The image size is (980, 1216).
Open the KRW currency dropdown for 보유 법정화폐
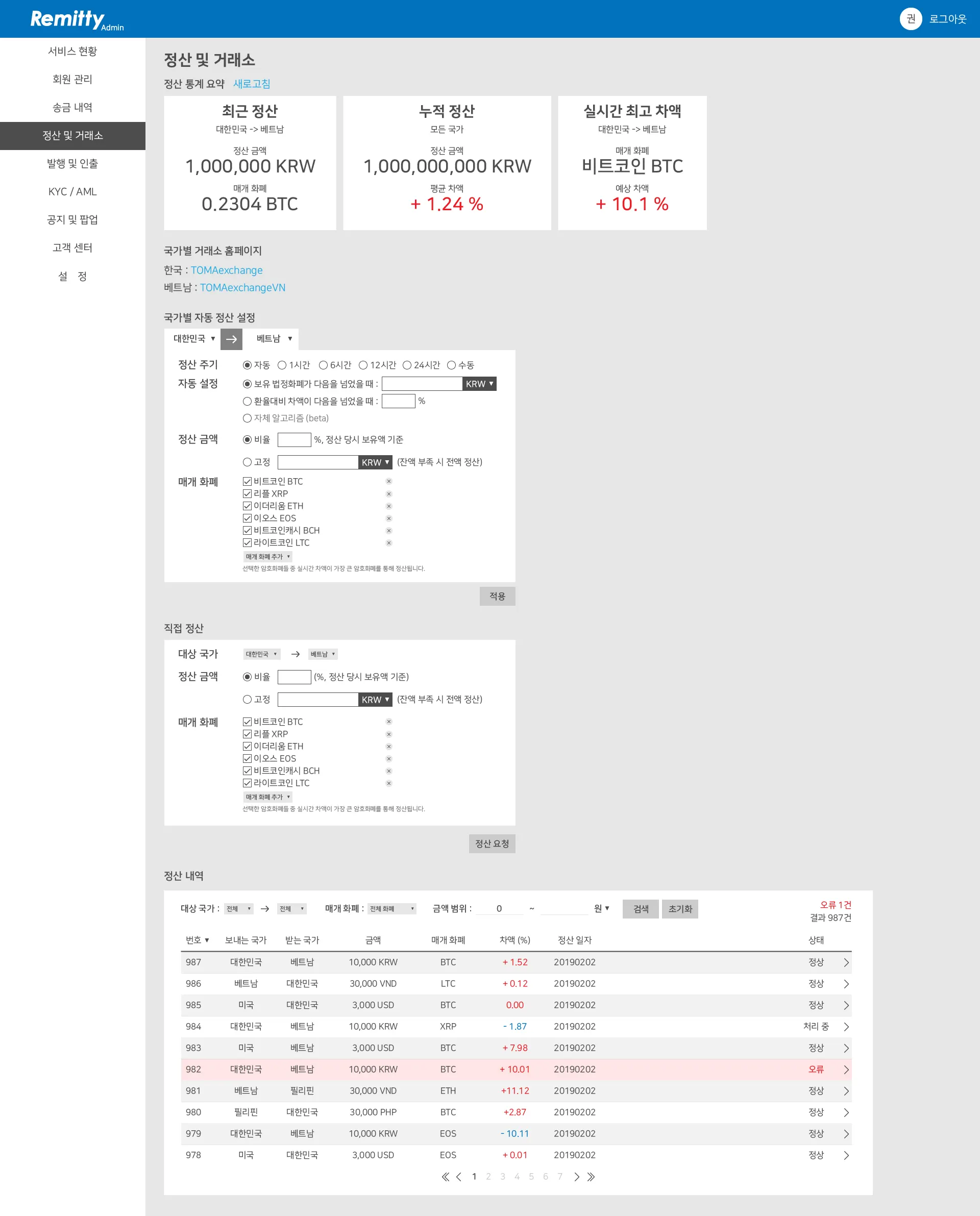click(479, 384)
